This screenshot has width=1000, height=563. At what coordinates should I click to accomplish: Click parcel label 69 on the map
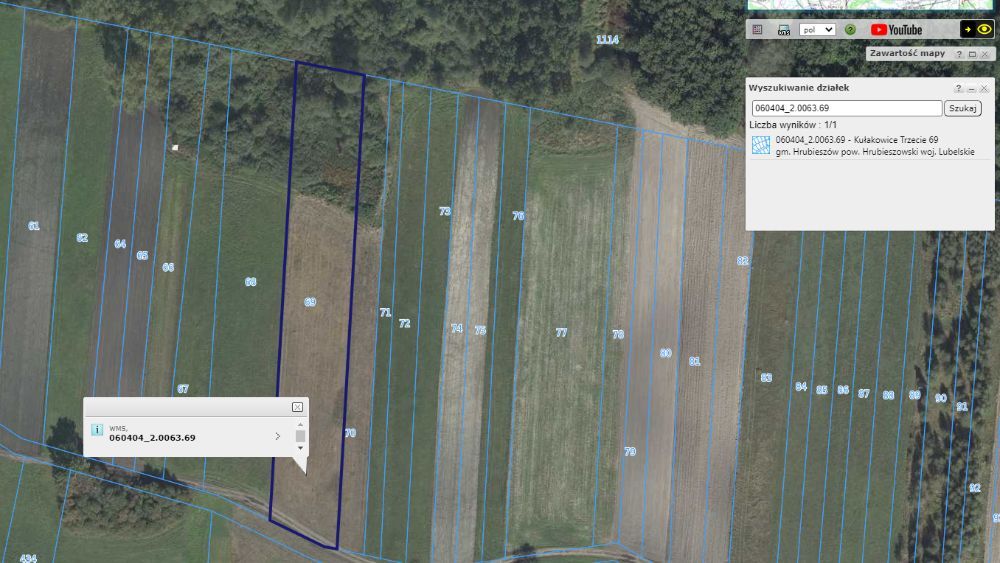click(310, 302)
